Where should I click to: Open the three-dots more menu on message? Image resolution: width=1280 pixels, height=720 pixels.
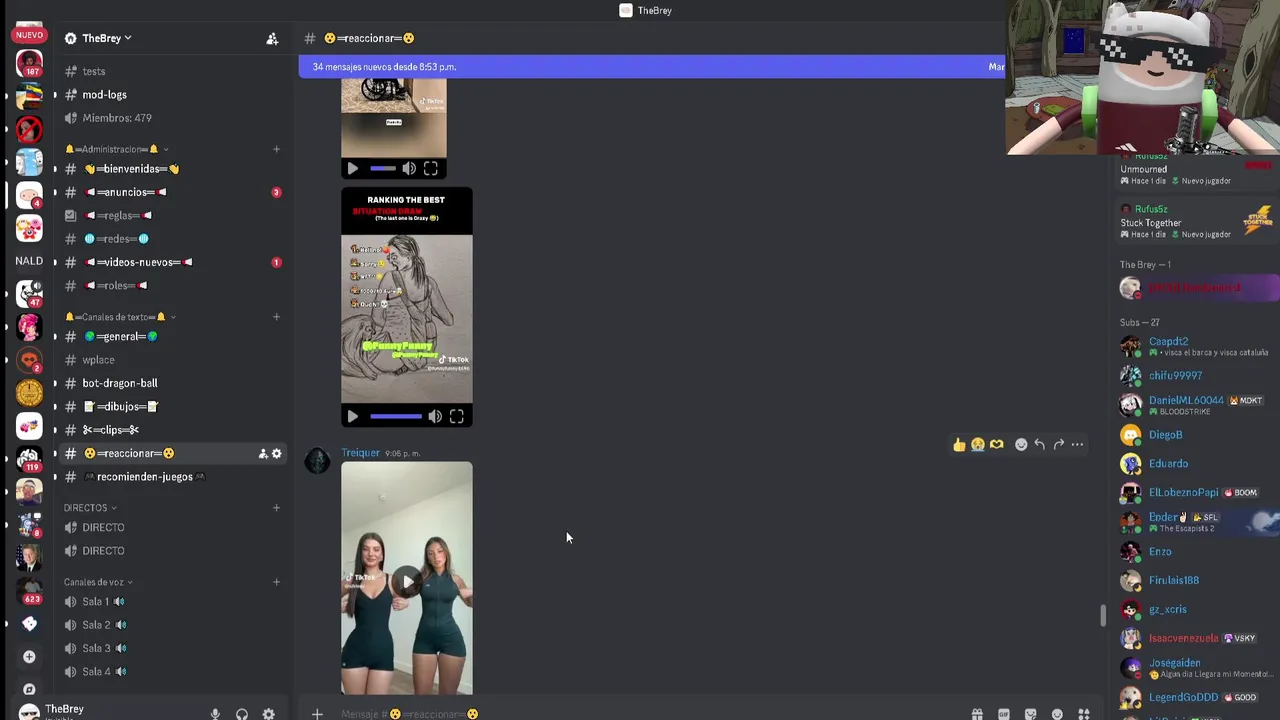(1077, 445)
